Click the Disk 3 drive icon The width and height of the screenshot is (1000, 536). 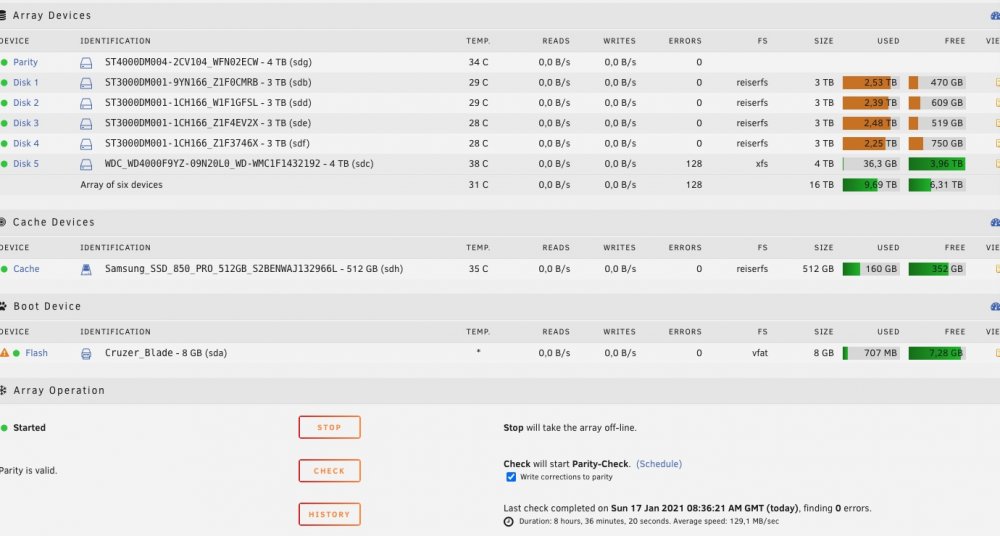tap(86, 124)
